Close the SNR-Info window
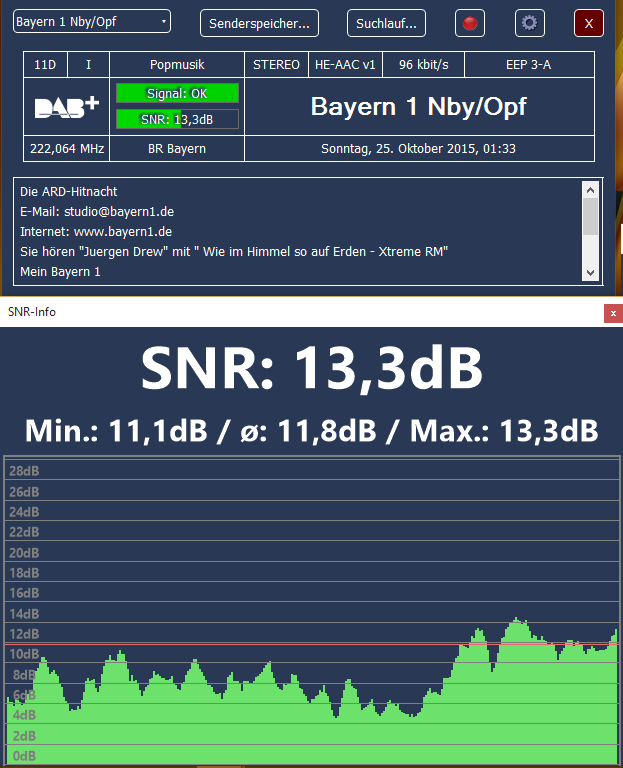 pos(612,313)
